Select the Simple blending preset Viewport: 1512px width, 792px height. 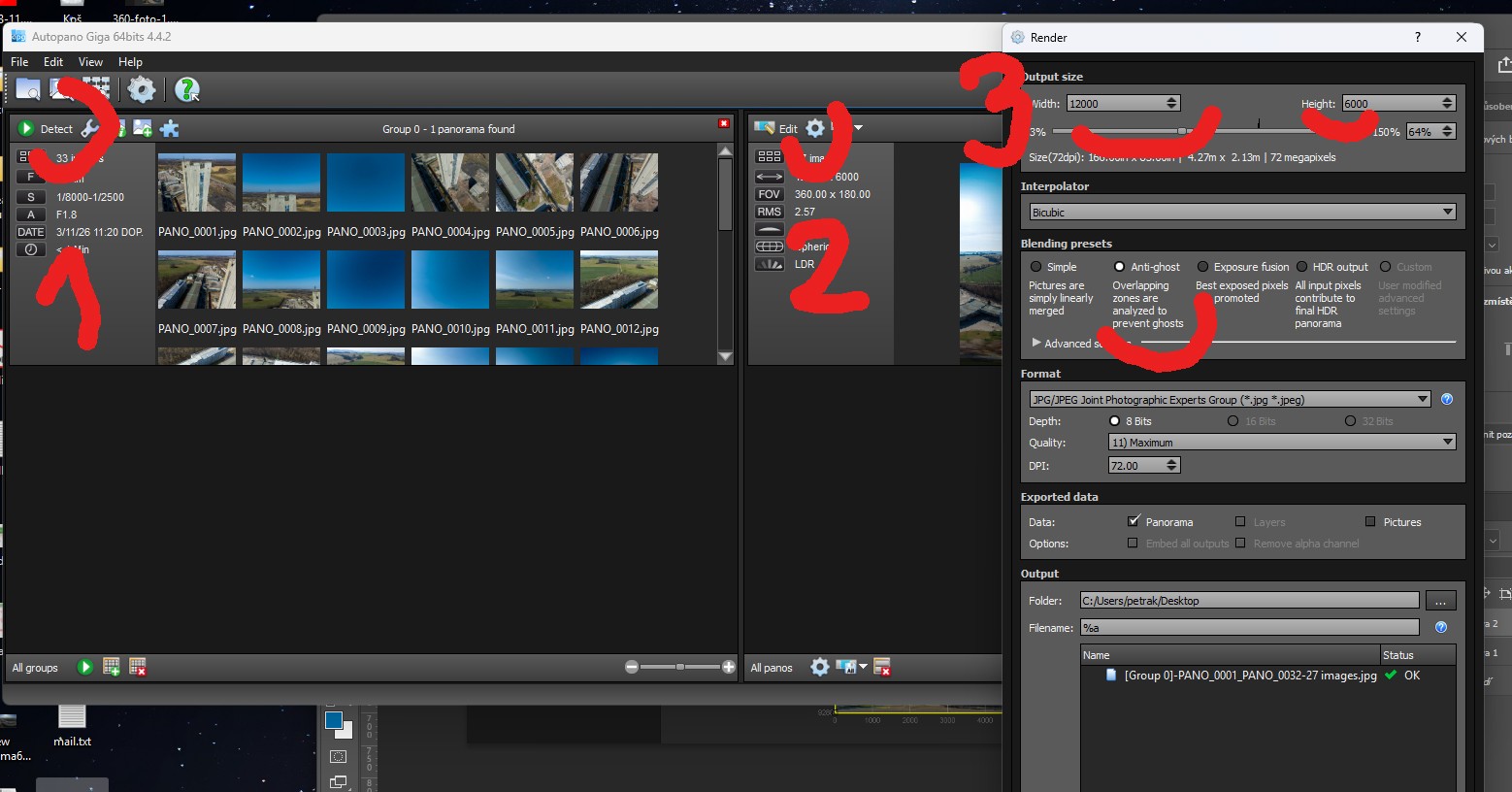(1036, 267)
